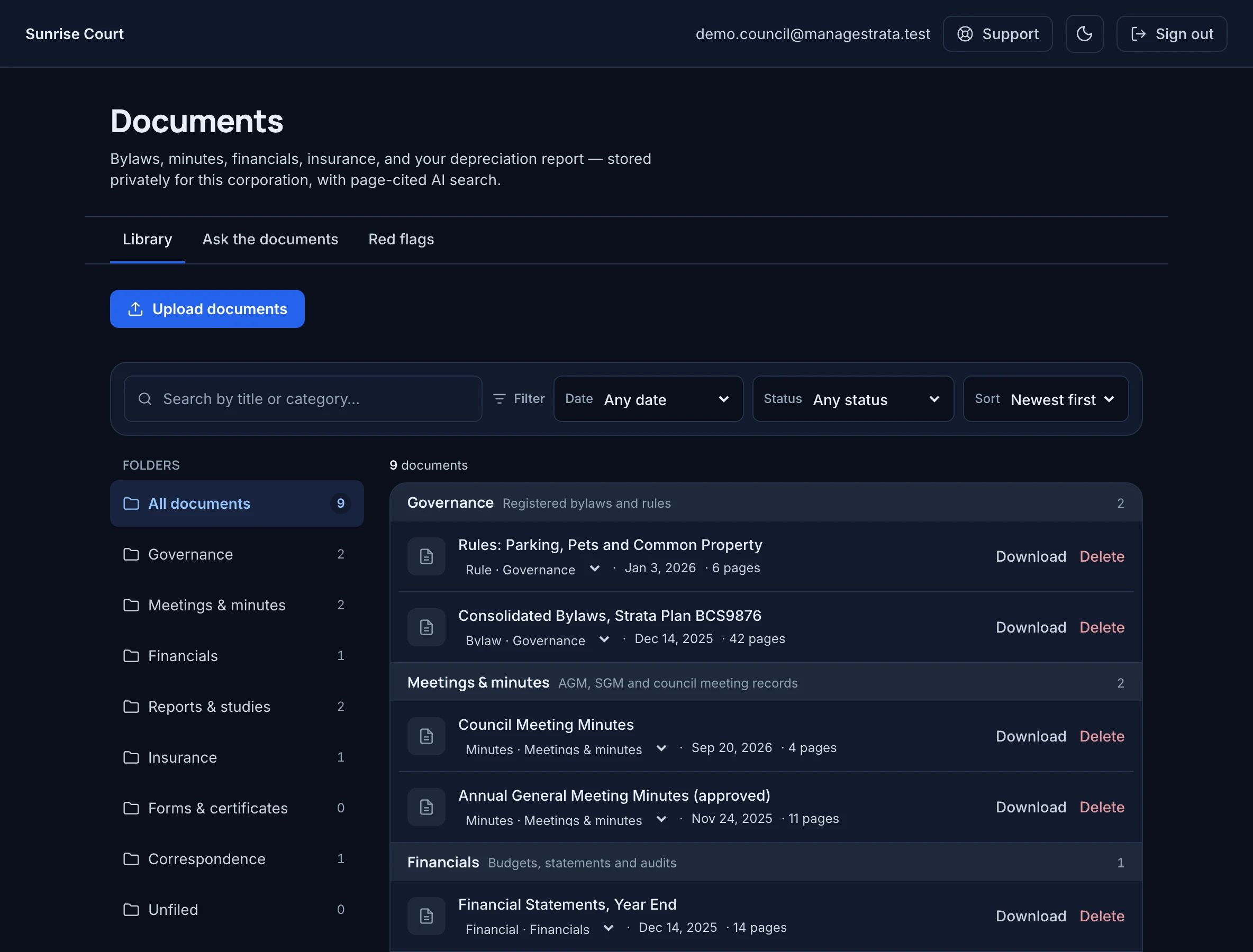
Task: Click the Support lifebuoy icon
Action: pos(965,34)
